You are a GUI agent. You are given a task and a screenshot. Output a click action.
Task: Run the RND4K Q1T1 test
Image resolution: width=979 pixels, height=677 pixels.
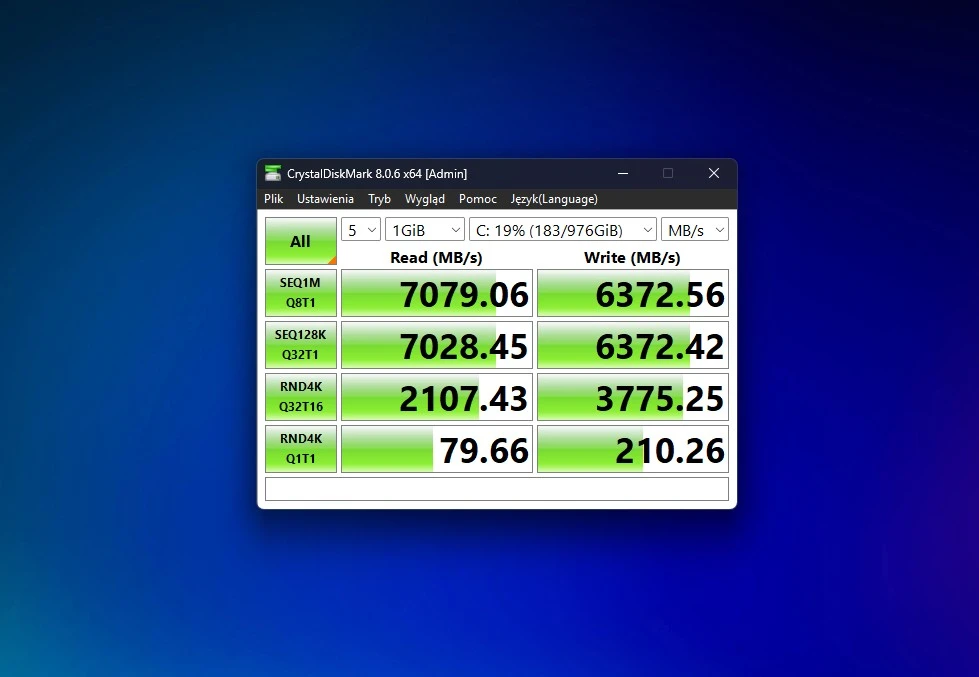pyautogui.click(x=300, y=448)
